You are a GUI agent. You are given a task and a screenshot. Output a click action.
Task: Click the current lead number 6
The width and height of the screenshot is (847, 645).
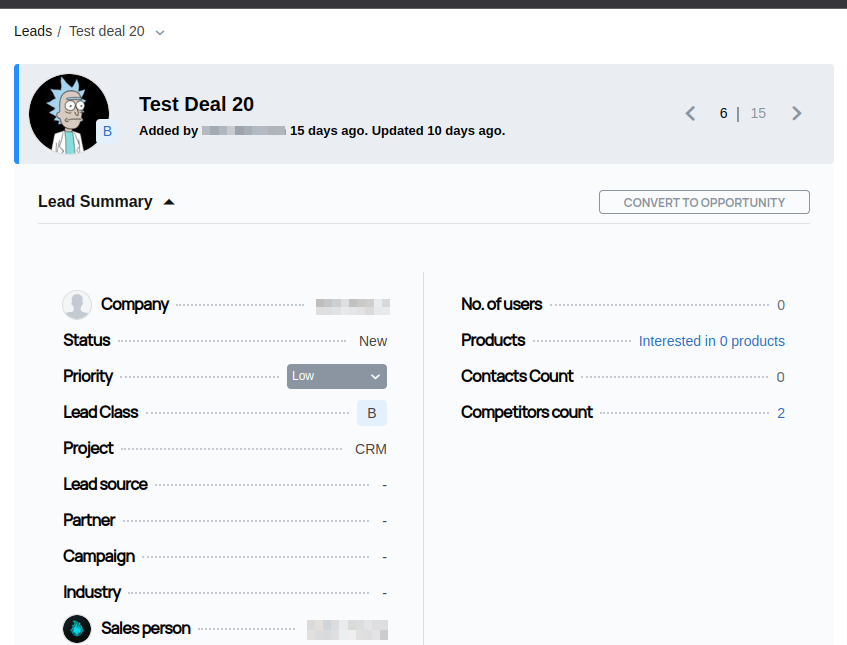[x=723, y=113]
